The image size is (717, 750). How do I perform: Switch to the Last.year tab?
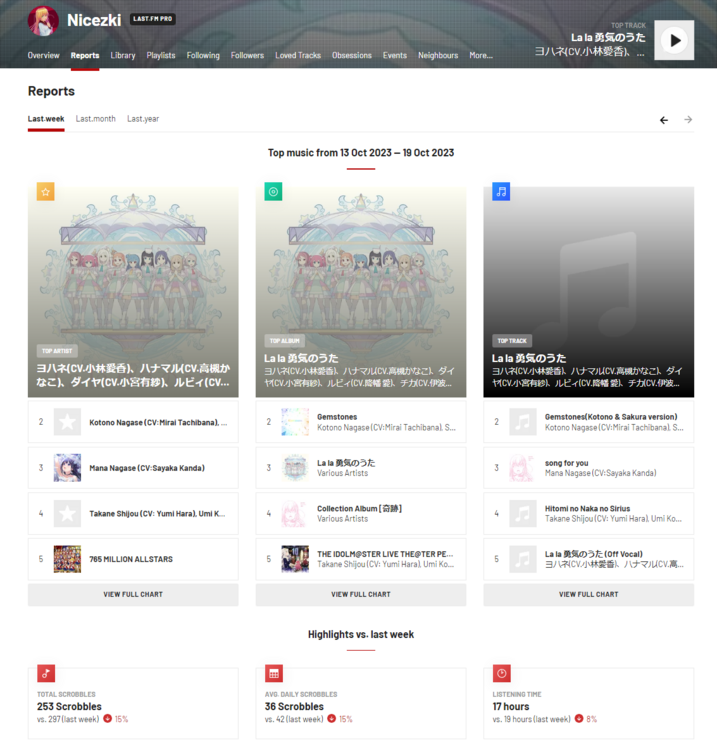(x=143, y=119)
